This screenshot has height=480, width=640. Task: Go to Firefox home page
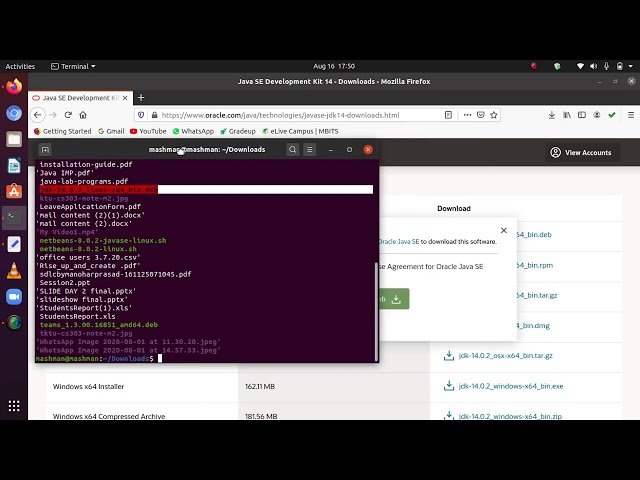click(83, 115)
